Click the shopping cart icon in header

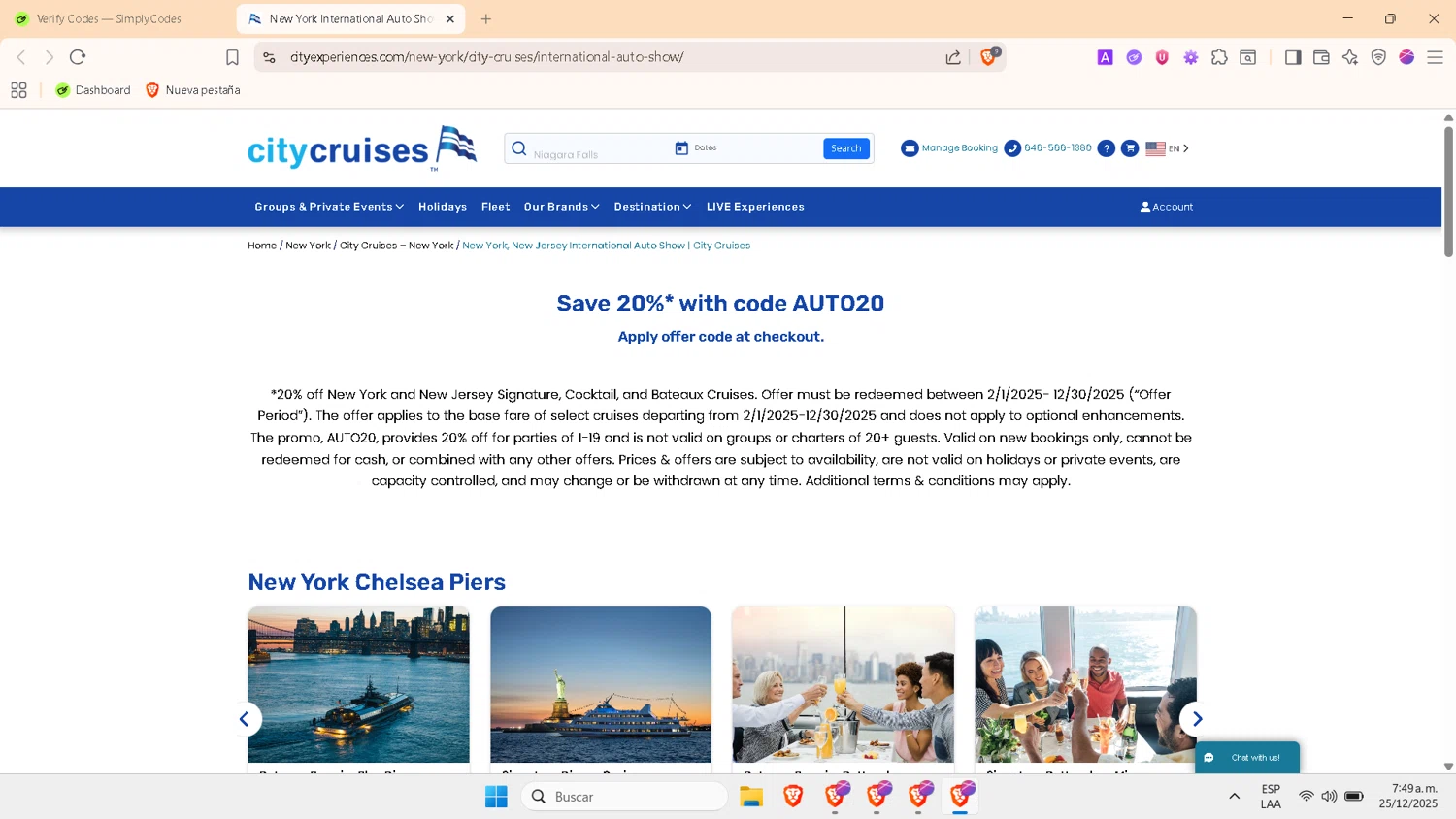point(1130,148)
